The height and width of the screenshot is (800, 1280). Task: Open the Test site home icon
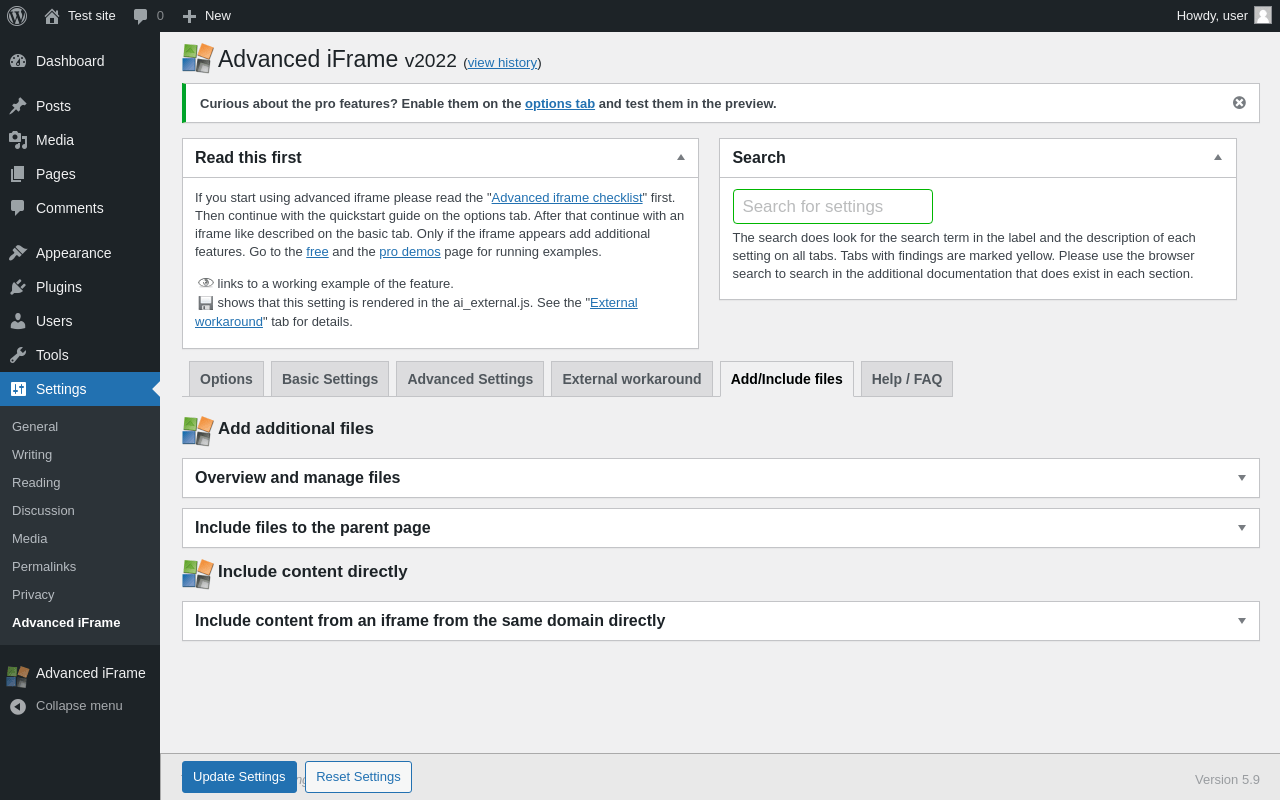tap(52, 16)
